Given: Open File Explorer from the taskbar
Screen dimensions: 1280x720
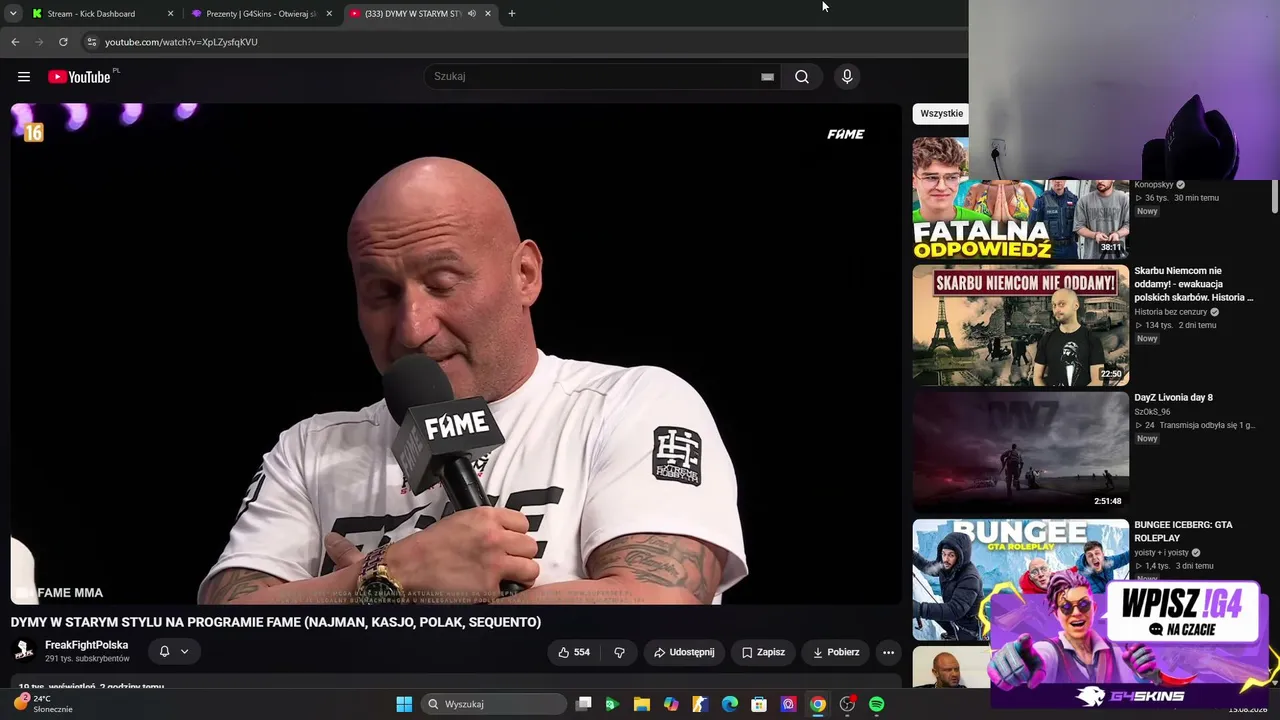Looking at the screenshot, I should (x=642, y=704).
